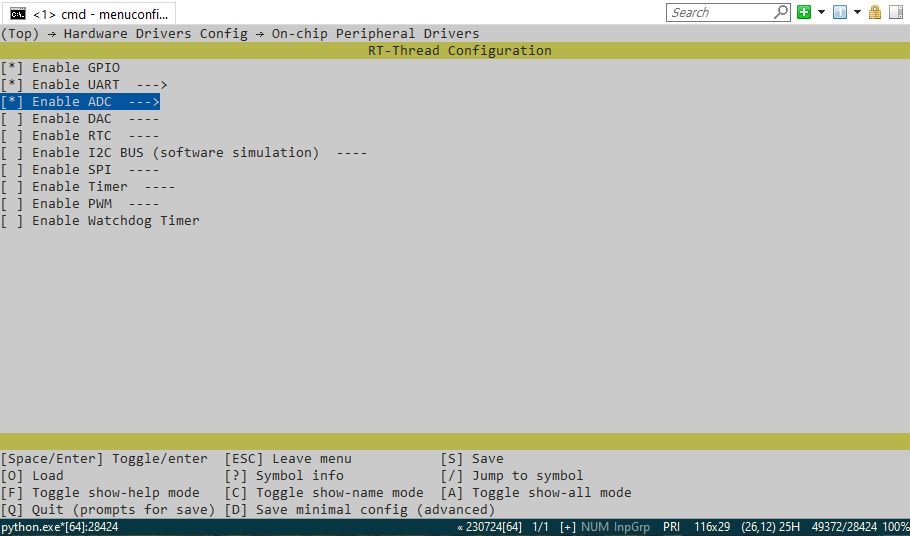This screenshot has height=536, width=910.
Task: Click the dashes after Enable I2C BUS
Action: click(x=352, y=153)
